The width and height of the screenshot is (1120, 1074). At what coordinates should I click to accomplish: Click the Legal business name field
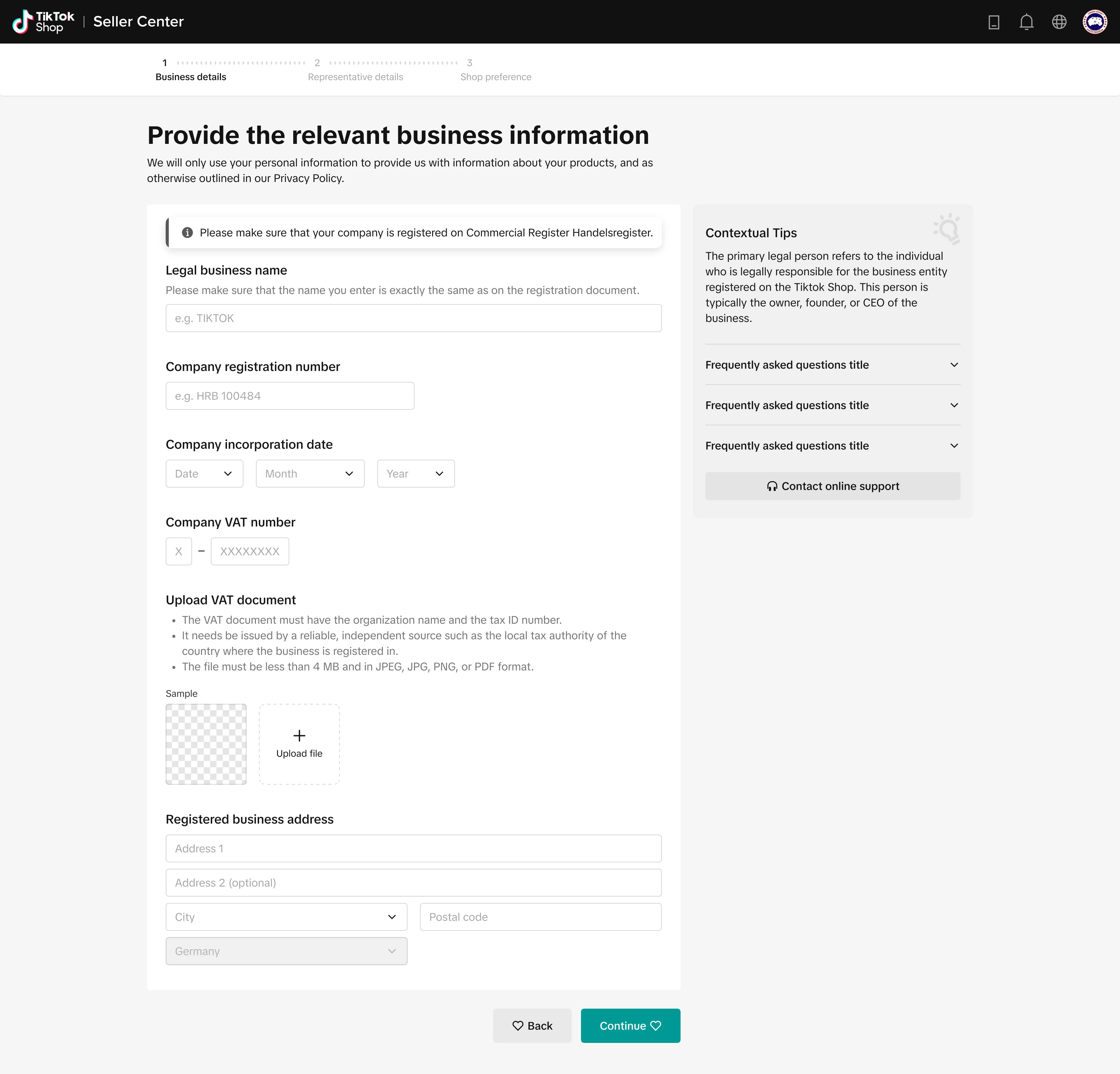(413, 318)
